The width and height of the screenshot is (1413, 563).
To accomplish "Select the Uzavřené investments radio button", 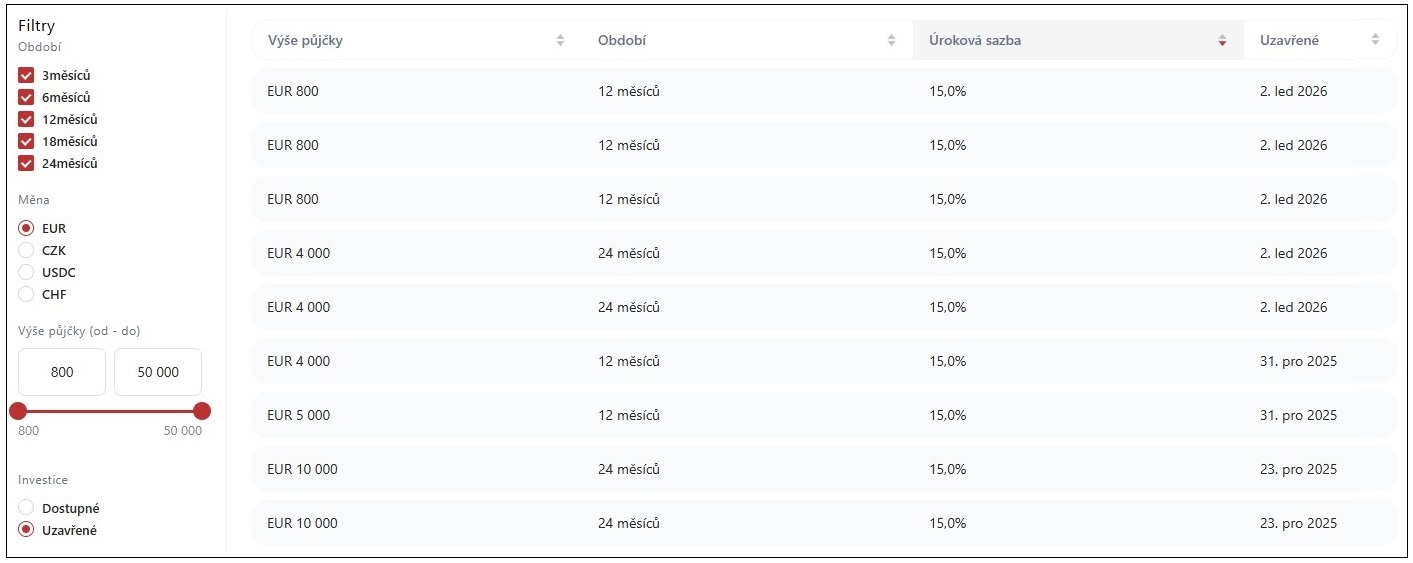I will coord(27,530).
